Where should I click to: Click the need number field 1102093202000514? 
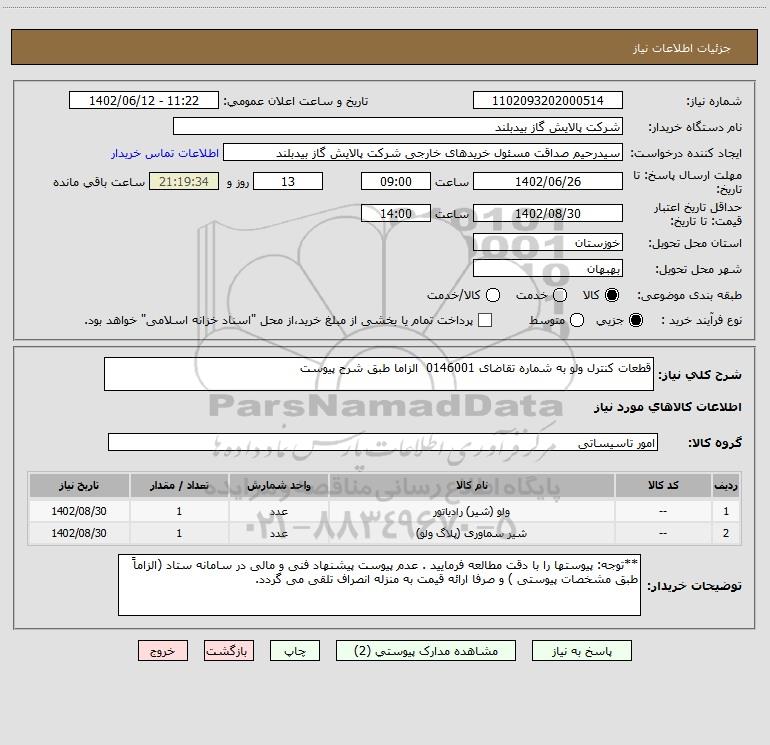(548, 100)
